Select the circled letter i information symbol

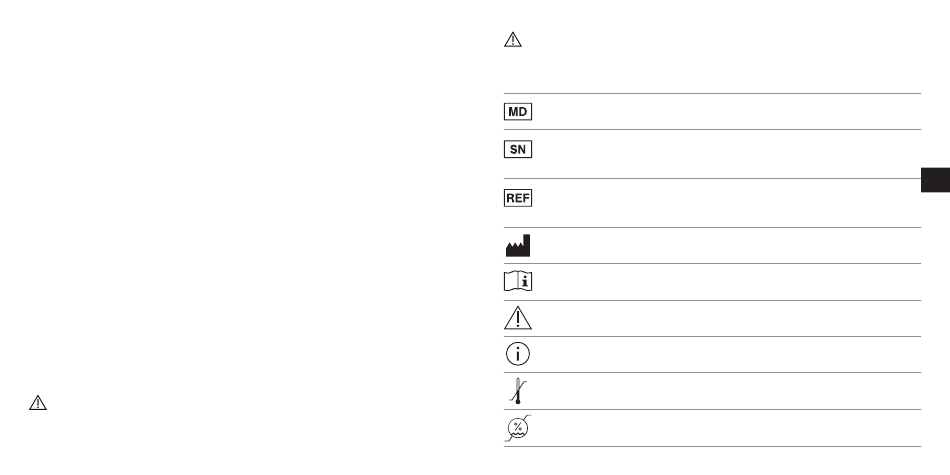point(518,354)
